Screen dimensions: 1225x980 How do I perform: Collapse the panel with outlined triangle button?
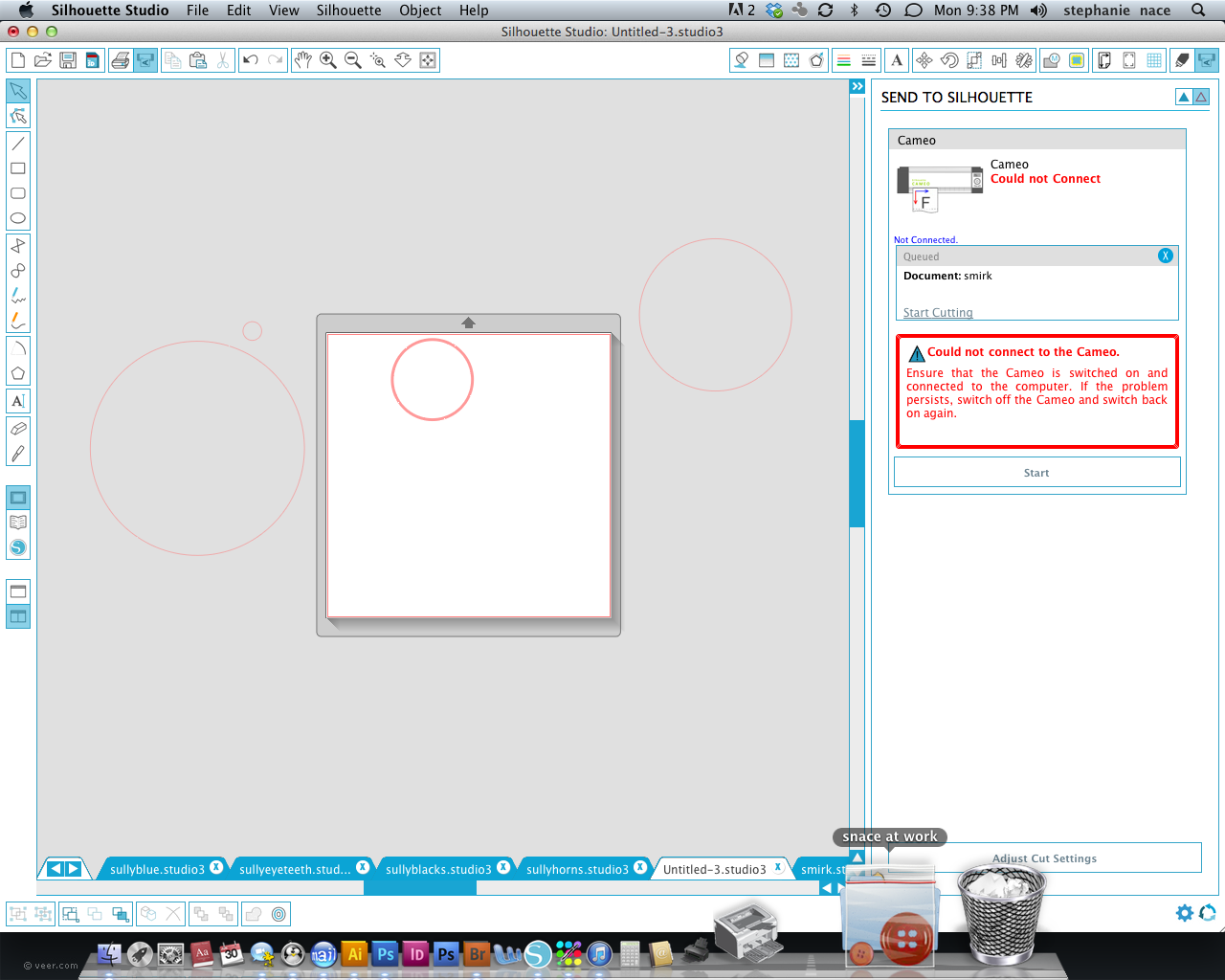tap(1201, 97)
